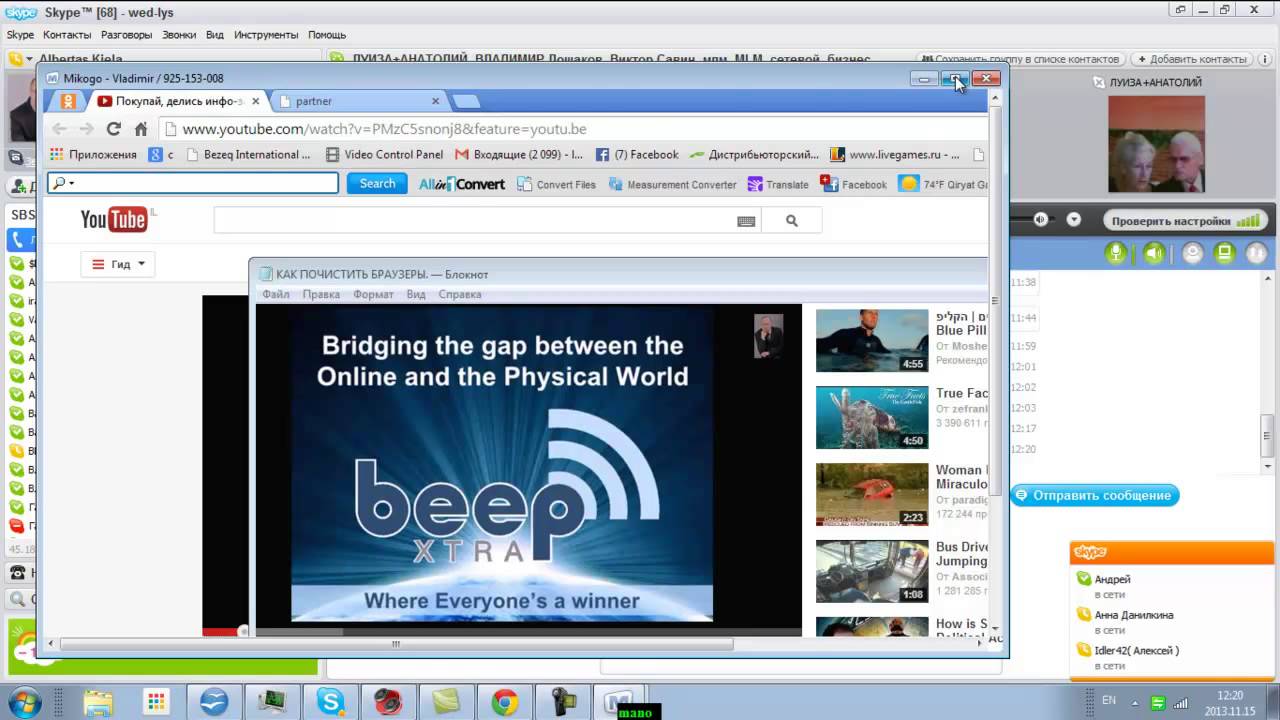The width and height of the screenshot is (1280, 720).
Task: Click the browser forward arrow
Action: (86, 129)
